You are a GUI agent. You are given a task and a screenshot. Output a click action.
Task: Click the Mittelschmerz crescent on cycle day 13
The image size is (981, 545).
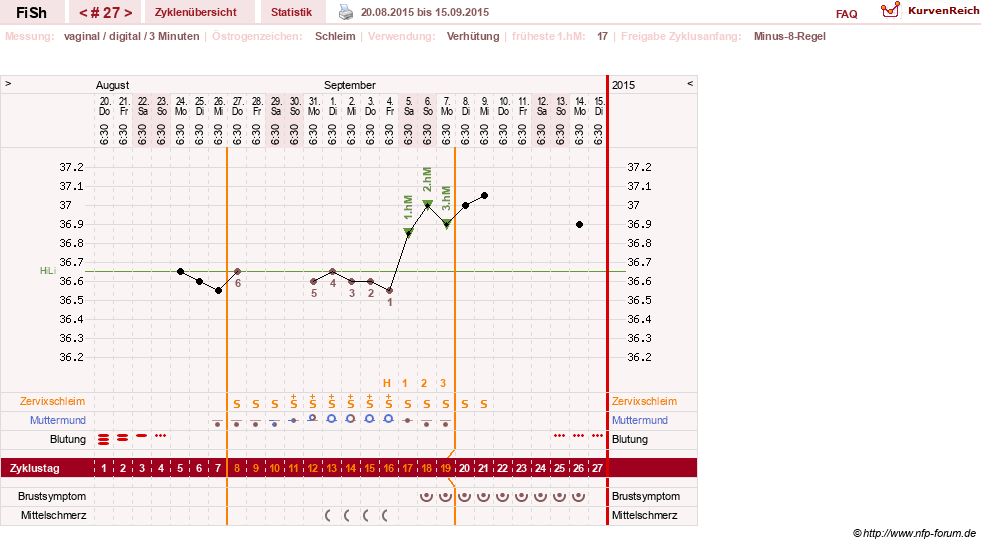328,516
